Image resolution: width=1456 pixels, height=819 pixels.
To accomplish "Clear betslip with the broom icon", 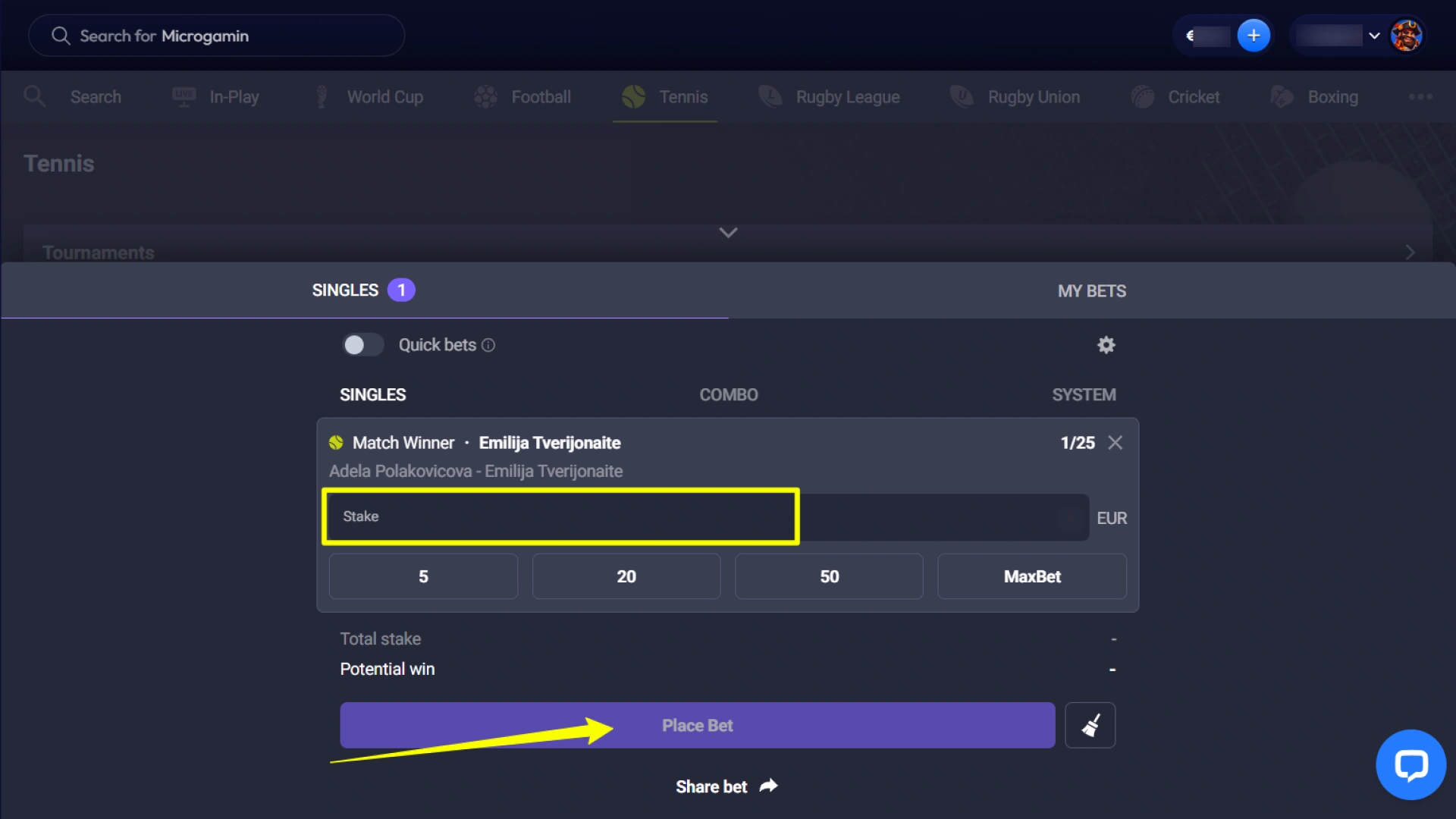I will click(x=1090, y=726).
